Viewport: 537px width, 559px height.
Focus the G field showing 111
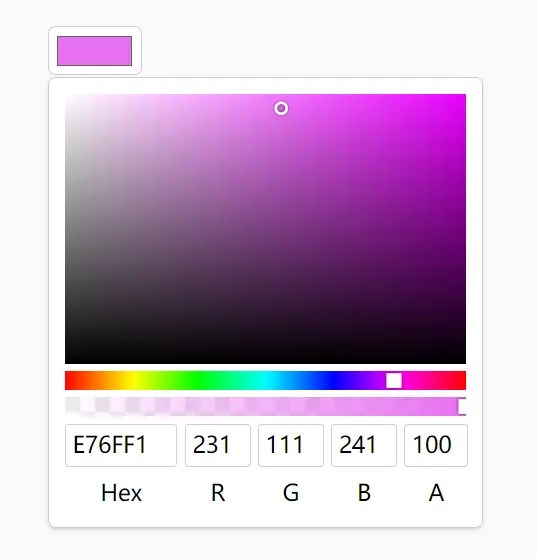pos(291,445)
